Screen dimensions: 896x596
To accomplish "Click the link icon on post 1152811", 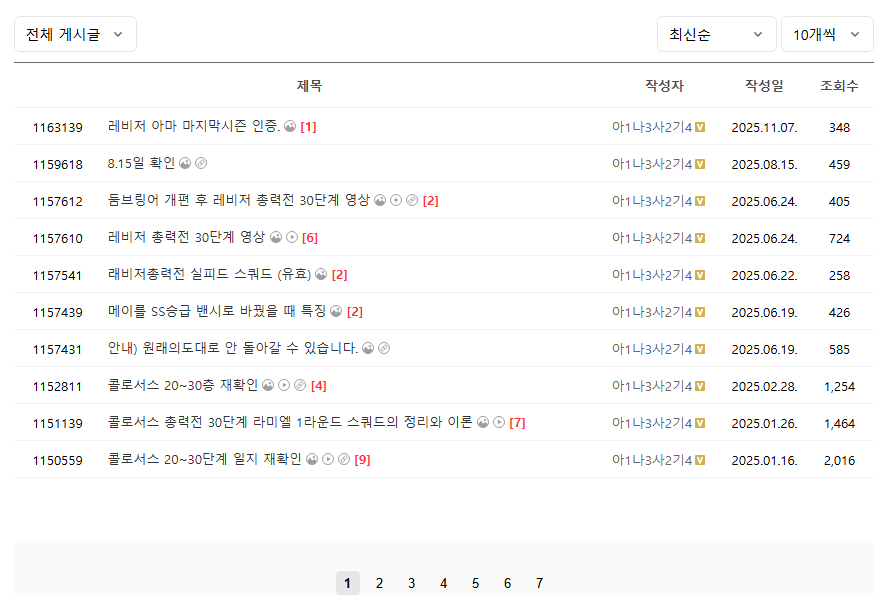I will click(300, 385).
